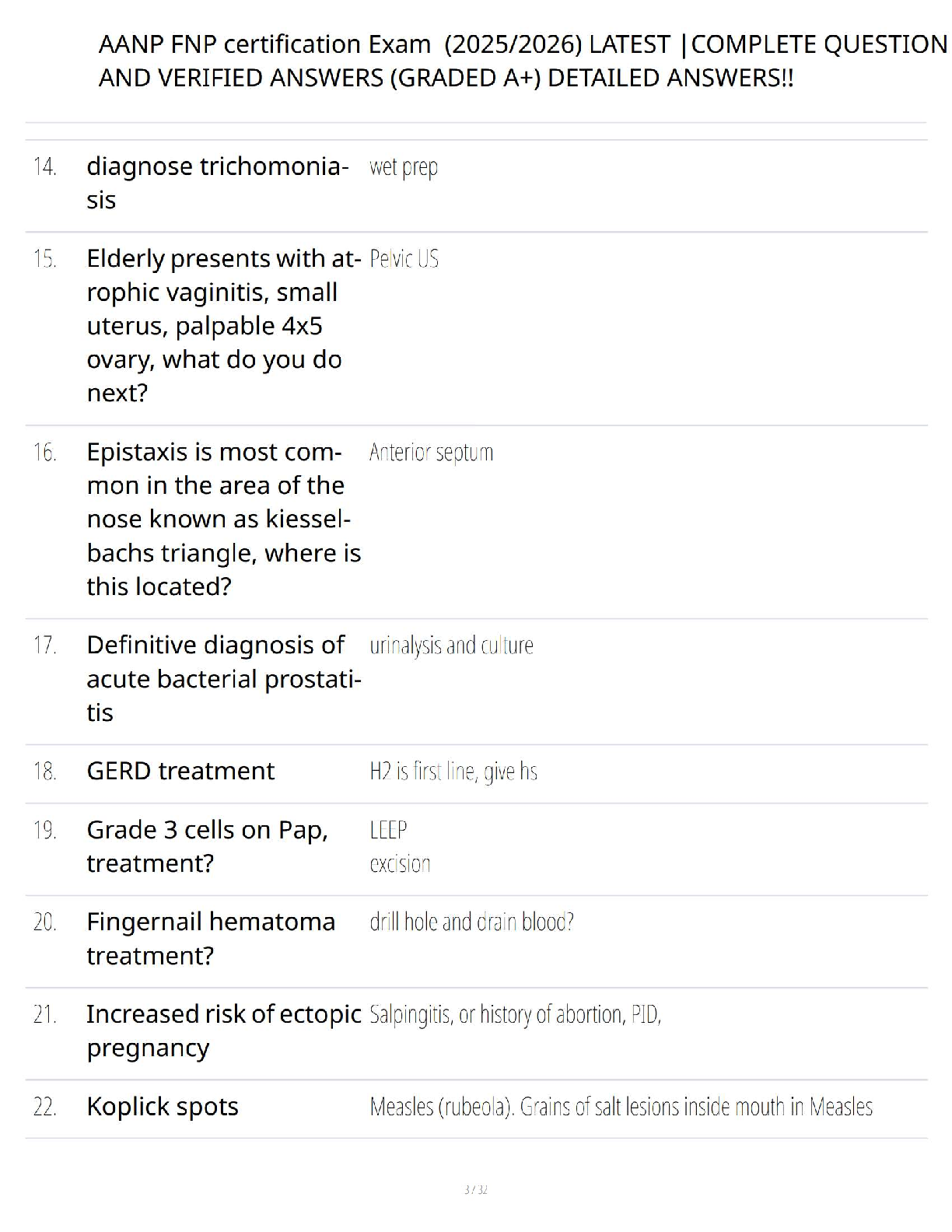Click 'H2 is first line, give hs'

453,772
